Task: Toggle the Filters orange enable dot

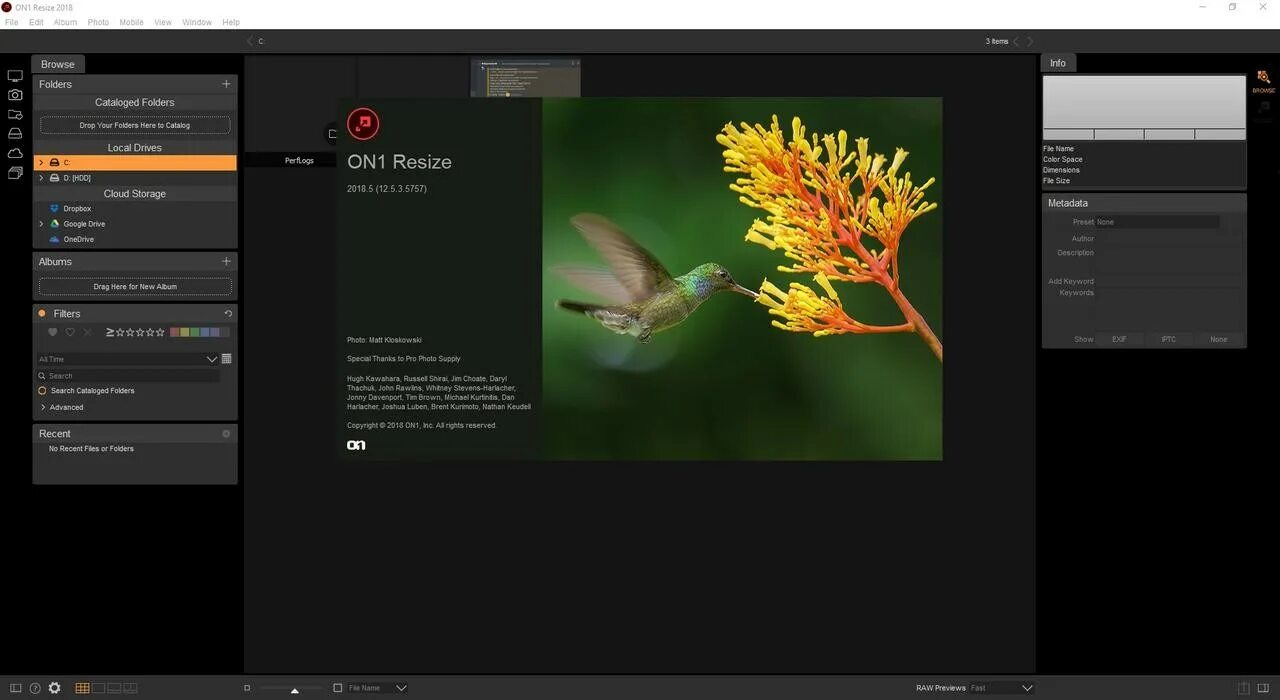Action: [42, 313]
